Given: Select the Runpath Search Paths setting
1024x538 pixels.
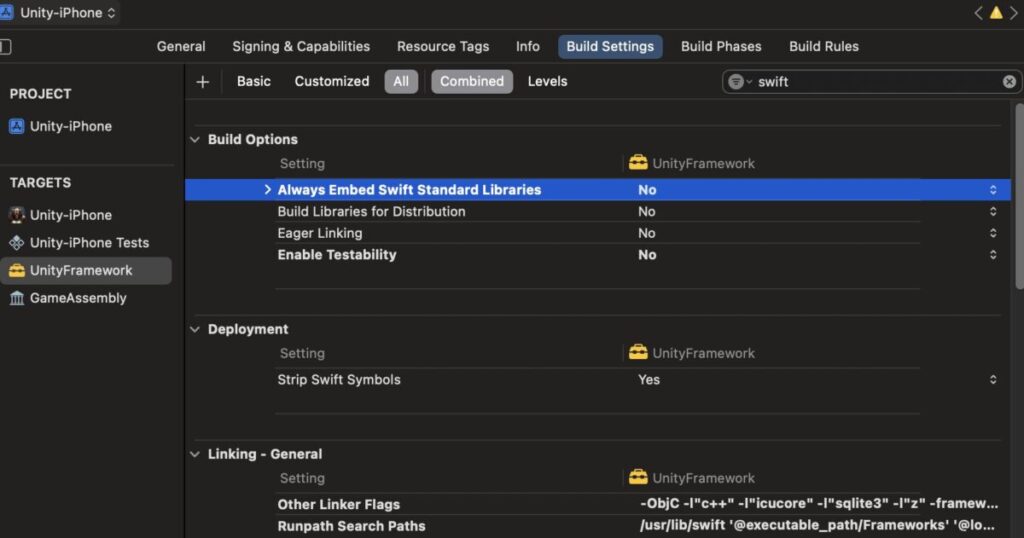Looking at the screenshot, I should coord(351,526).
